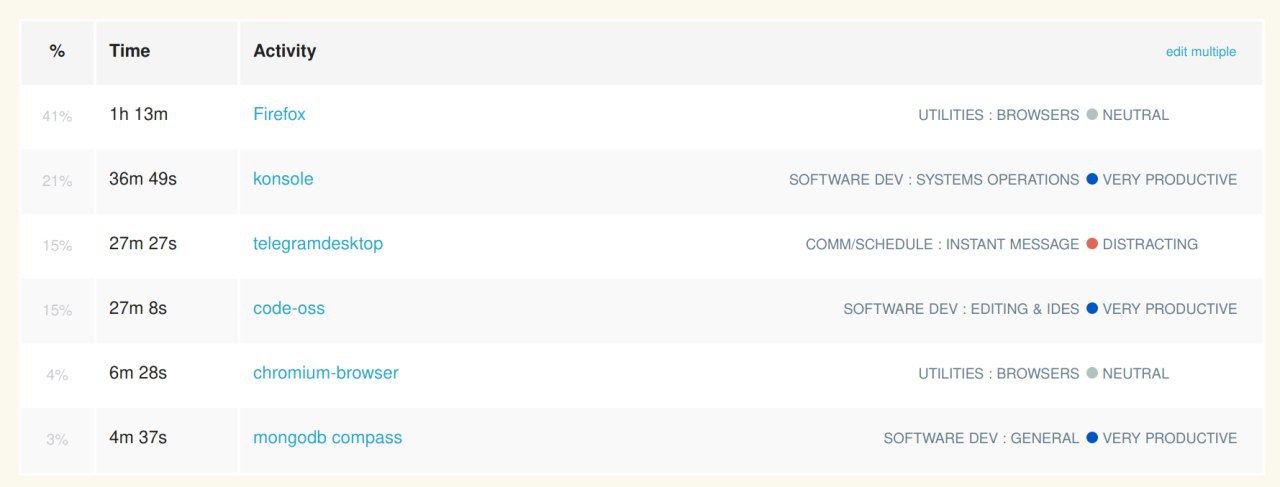The image size is (1280, 487).
Task: Open the konsole activity link
Action: pos(283,179)
